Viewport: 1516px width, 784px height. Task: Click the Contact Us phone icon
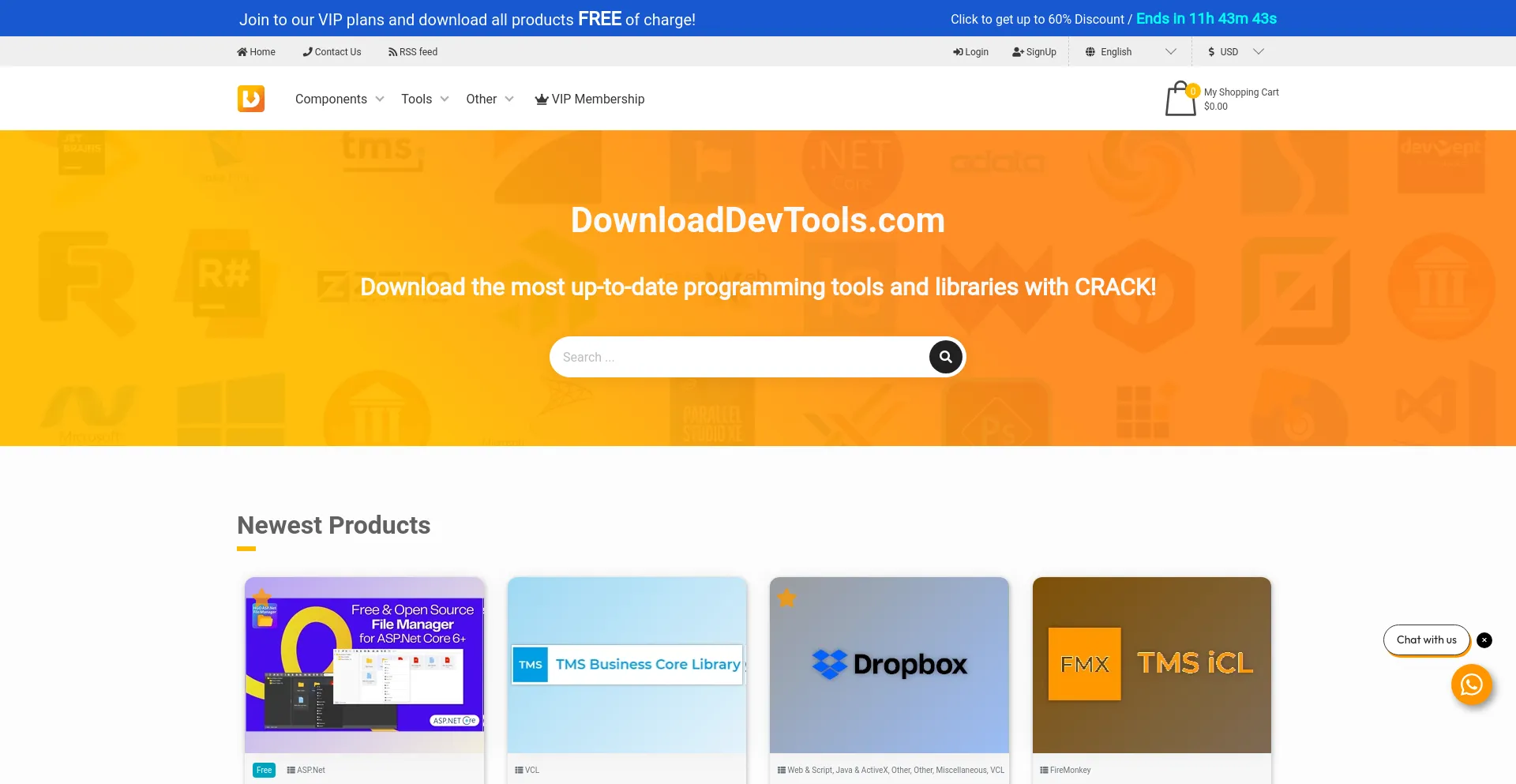pos(307,52)
